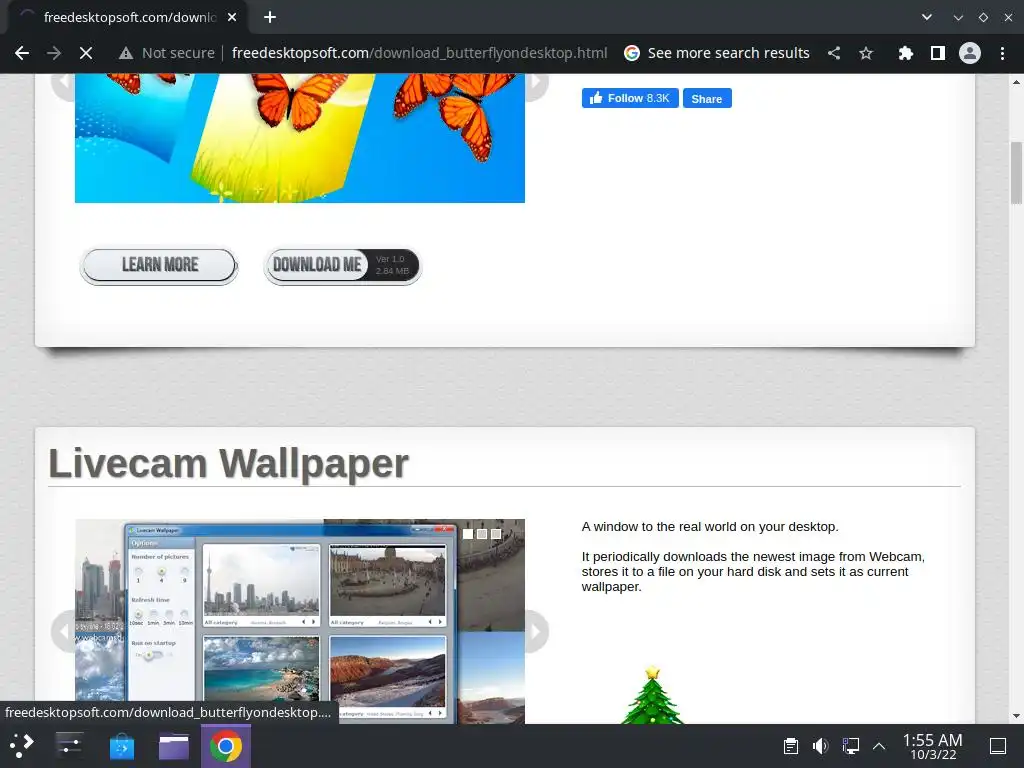Open the tab search dropdown
This screenshot has height=768, width=1024.
pos(927,17)
